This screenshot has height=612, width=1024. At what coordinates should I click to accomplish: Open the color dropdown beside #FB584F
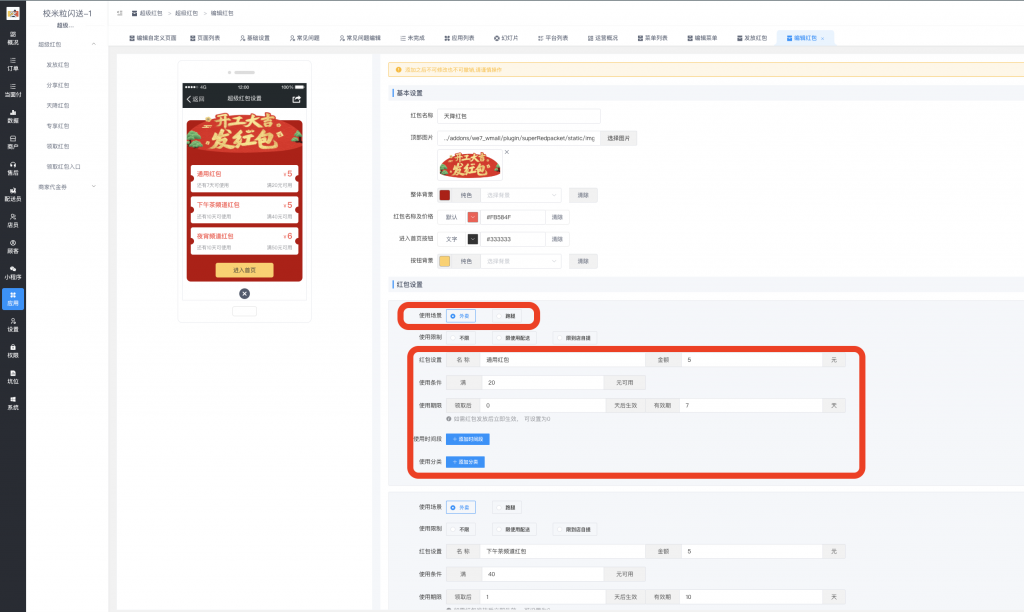click(x=472, y=217)
